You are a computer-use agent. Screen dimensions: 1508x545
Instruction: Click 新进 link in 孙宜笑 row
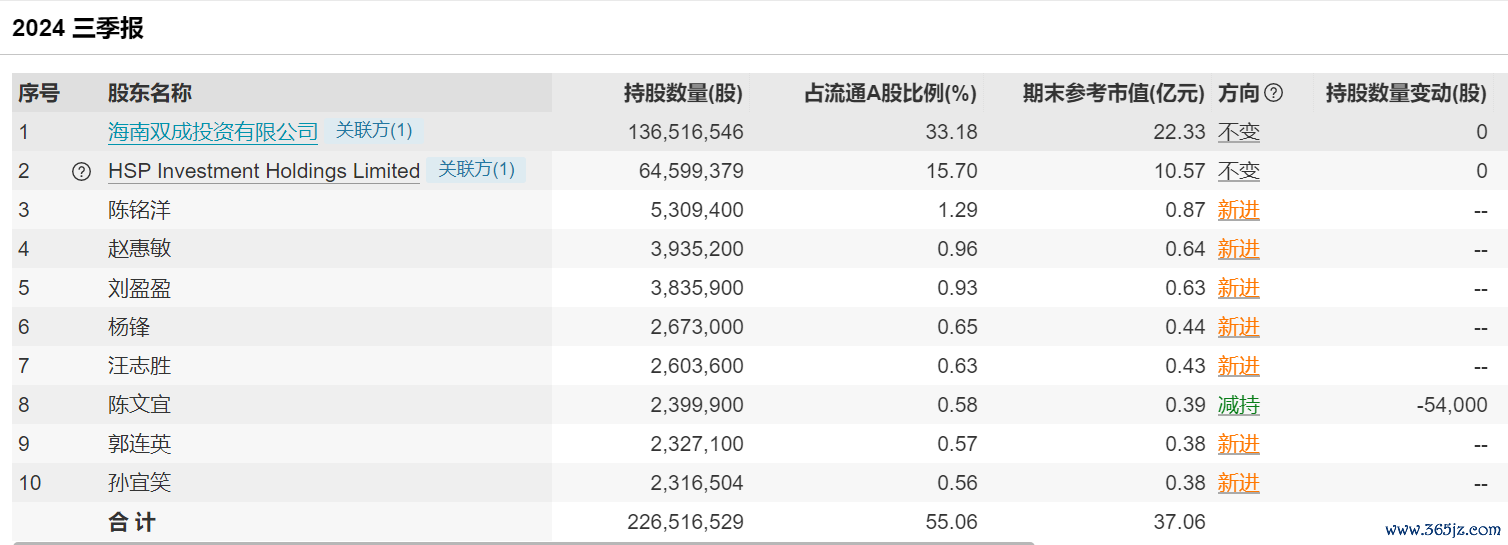click(x=1238, y=483)
